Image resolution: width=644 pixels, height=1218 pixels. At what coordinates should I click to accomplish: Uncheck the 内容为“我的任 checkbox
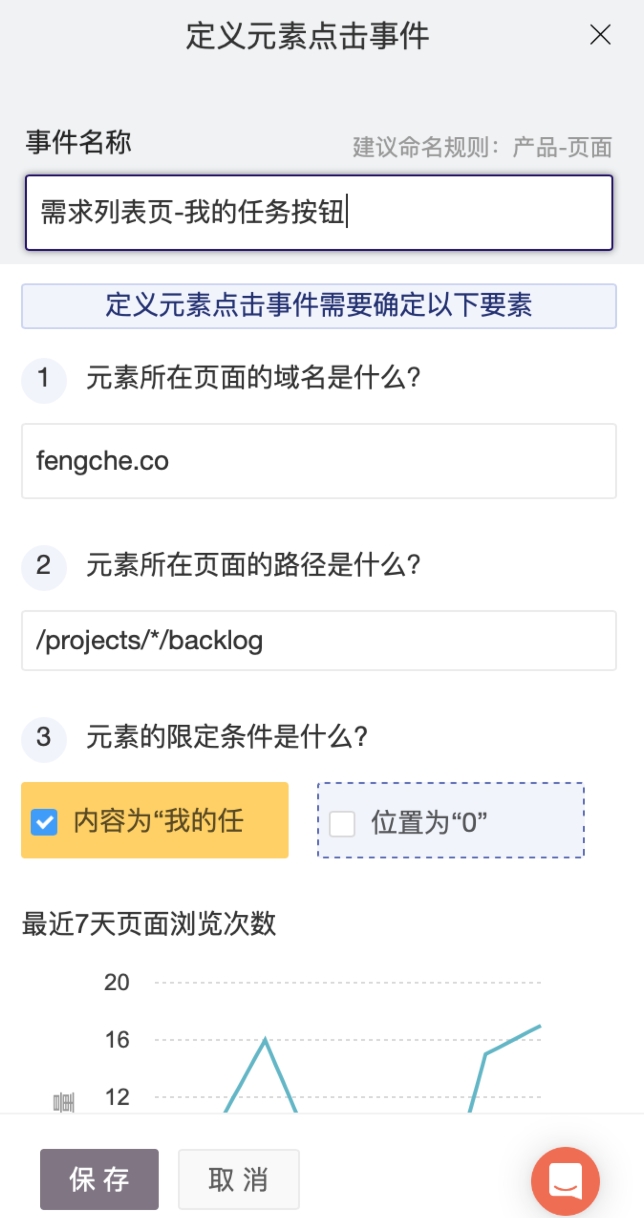pos(44,822)
